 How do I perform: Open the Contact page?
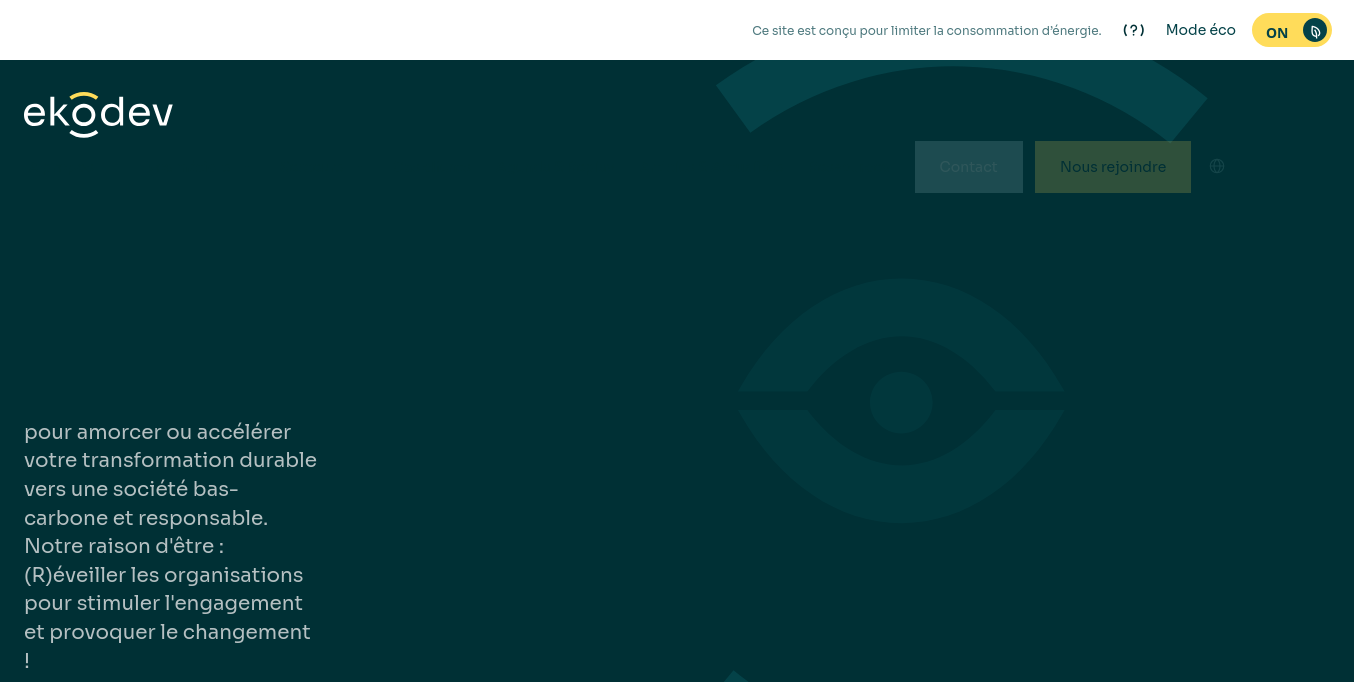point(968,167)
